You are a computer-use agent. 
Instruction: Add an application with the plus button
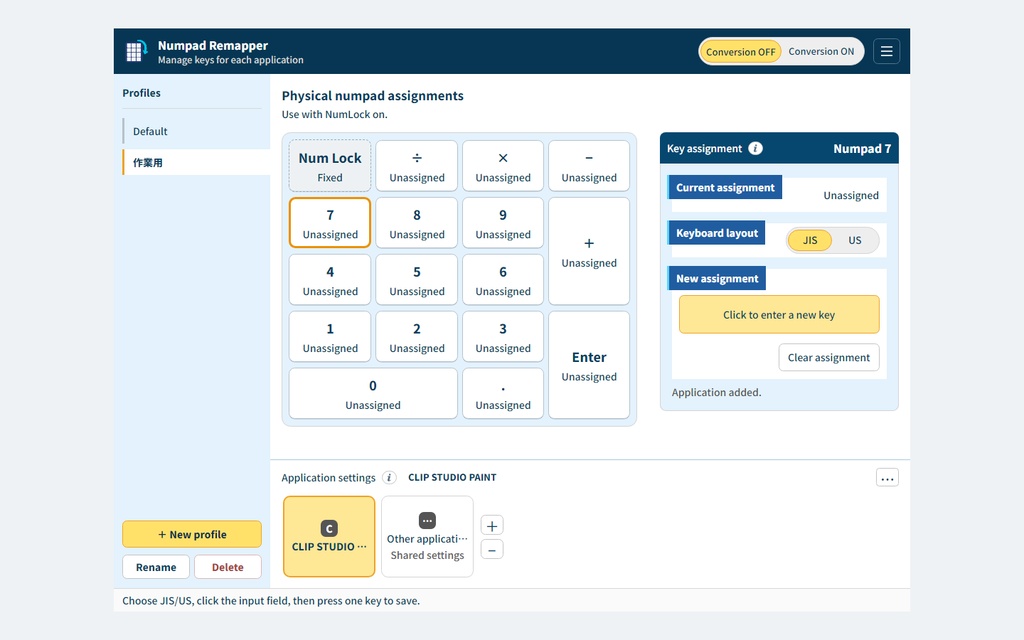pyautogui.click(x=492, y=526)
